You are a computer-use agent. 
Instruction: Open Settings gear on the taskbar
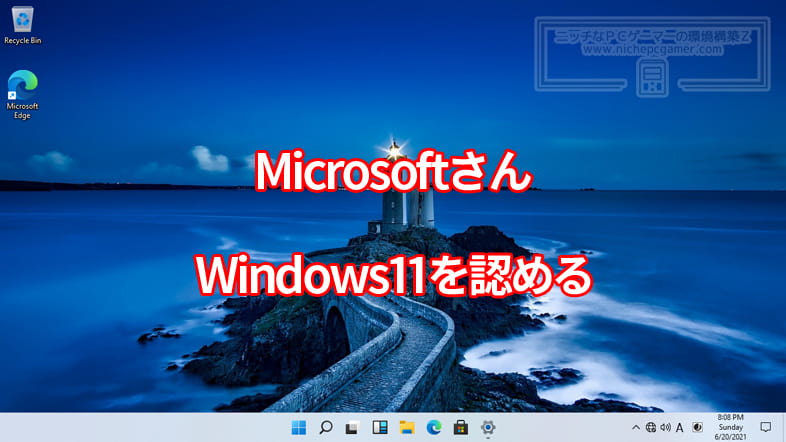click(x=488, y=427)
